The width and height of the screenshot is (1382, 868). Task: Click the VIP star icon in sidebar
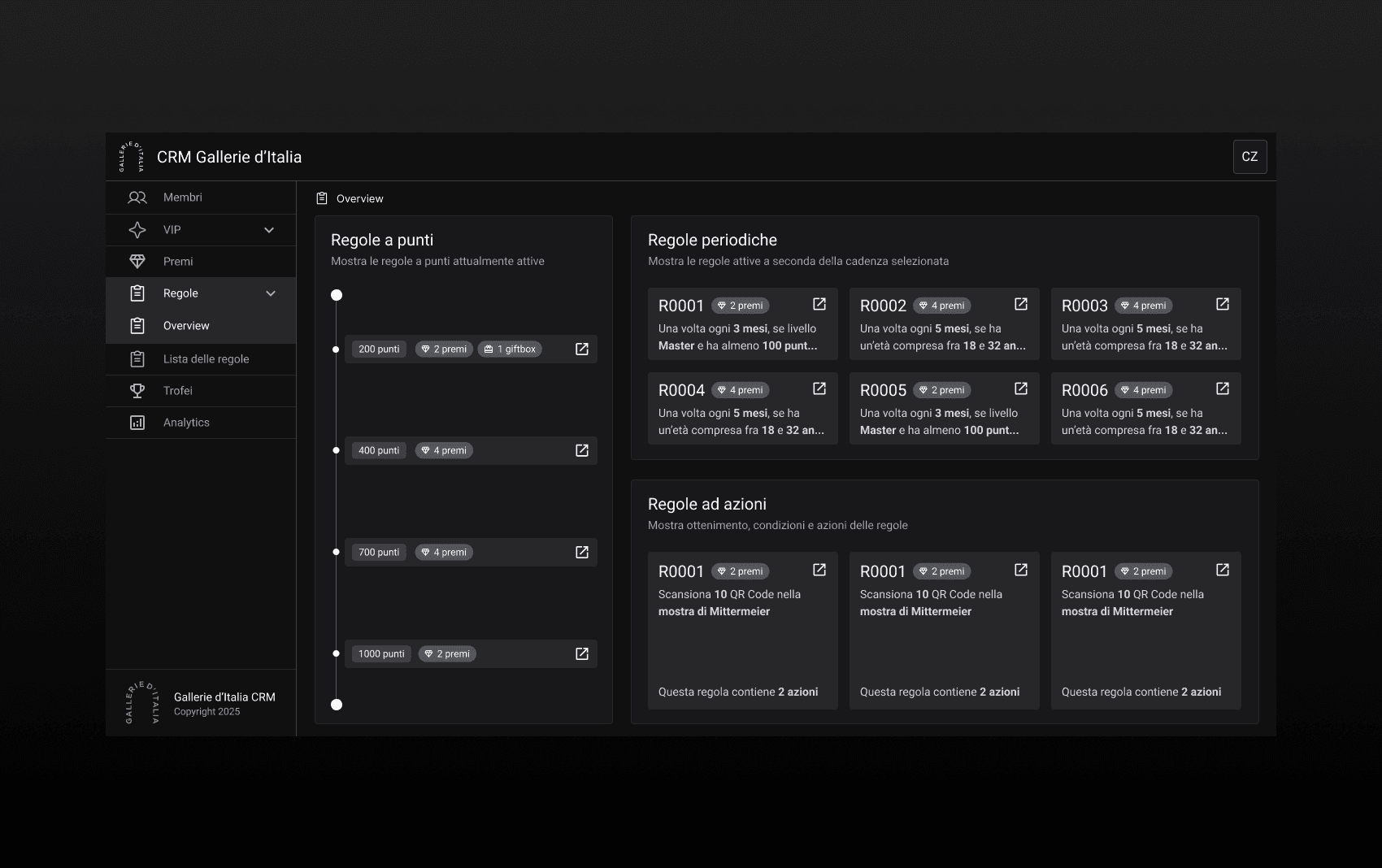point(137,230)
